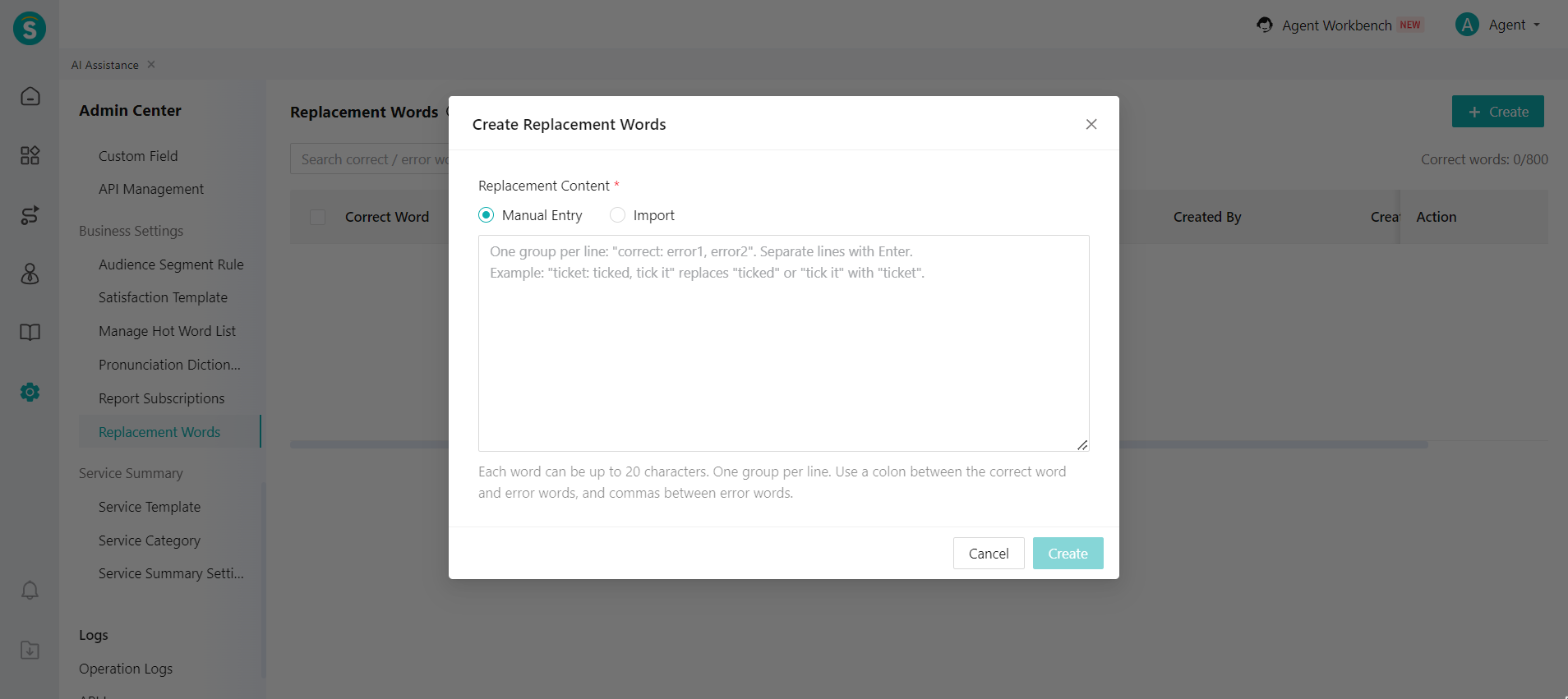Screen dimensions: 1568x699
Task: Click the Logs section heading
Action: pyautogui.click(x=93, y=635)
